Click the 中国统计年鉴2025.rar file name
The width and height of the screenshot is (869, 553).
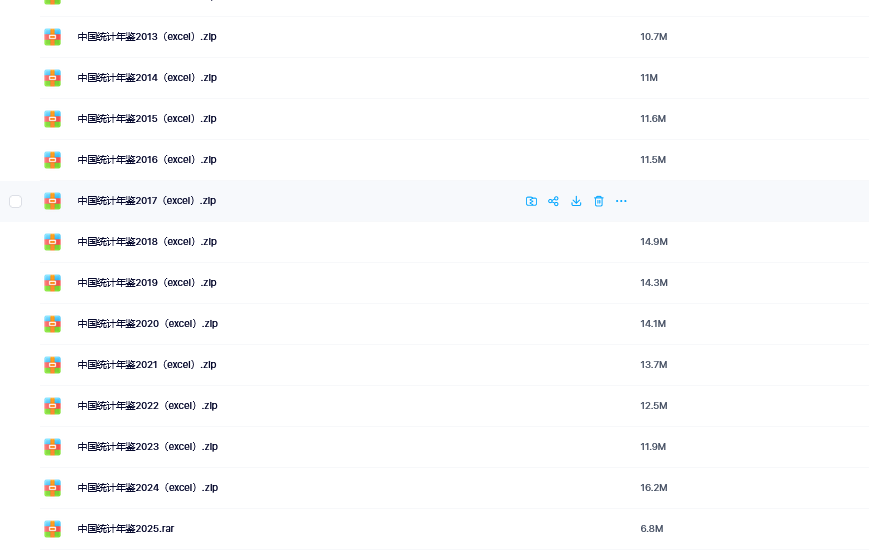click(x=126, y=529)
